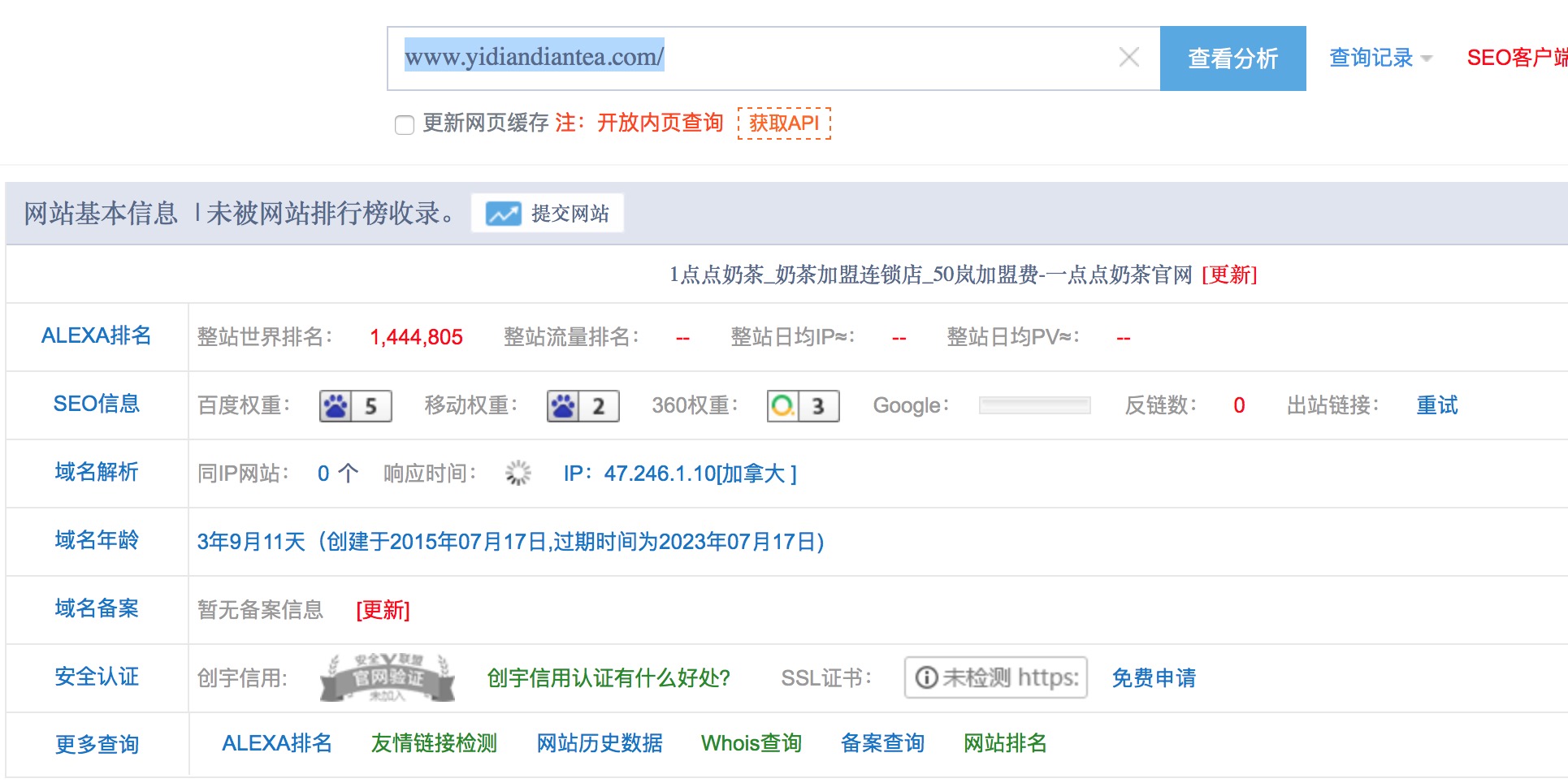Click the mobile weight paw badge showing 2
The width and height of the screenshot is (1568, 783).
coord(583,406)
